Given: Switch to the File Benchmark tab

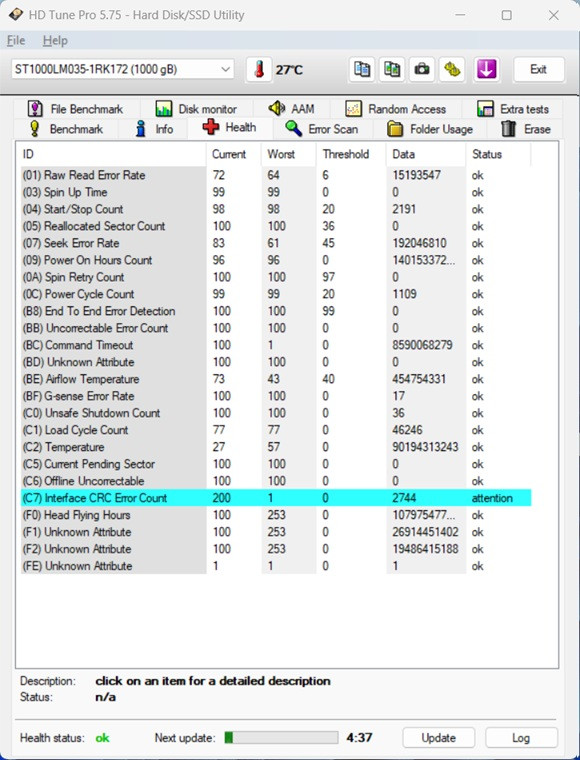Looking at the screenshot, I should pyautogui.click(x=76, y=109).
